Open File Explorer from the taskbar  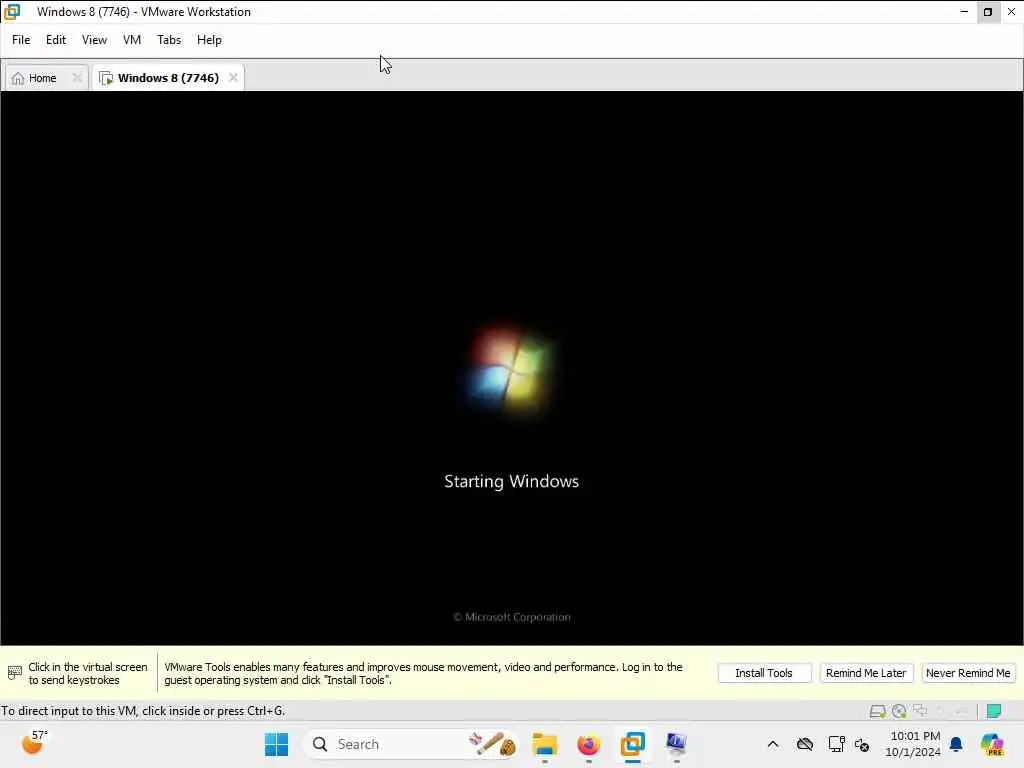[x=545, y=744]
